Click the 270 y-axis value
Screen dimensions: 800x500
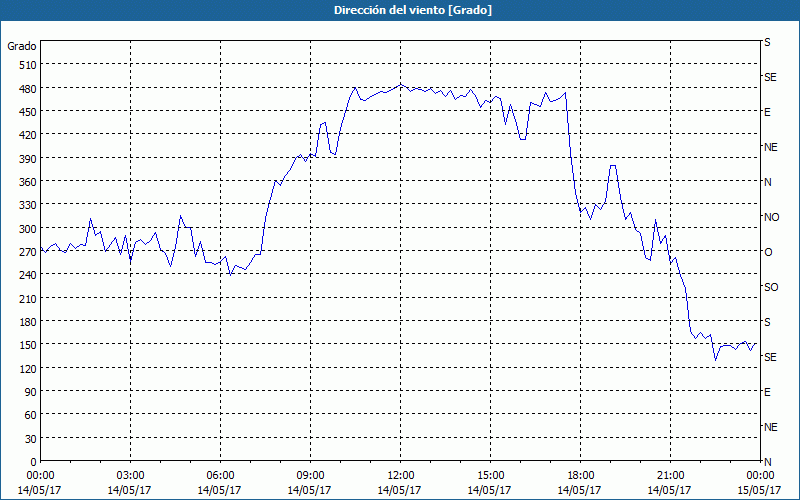pos(28,252)
